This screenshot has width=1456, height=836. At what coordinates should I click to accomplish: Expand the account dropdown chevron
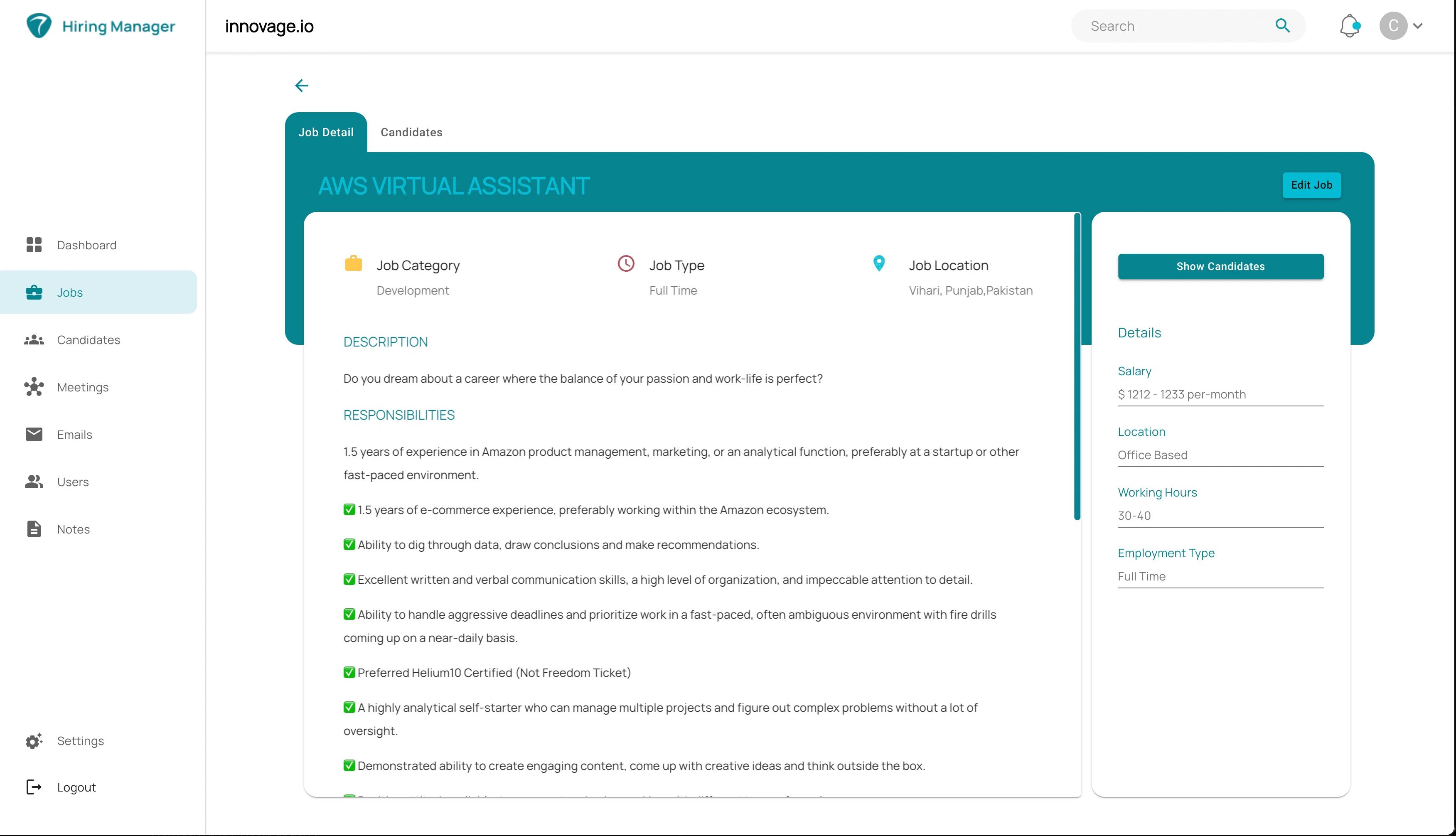pyautogui.click(x=1417, y=26)
